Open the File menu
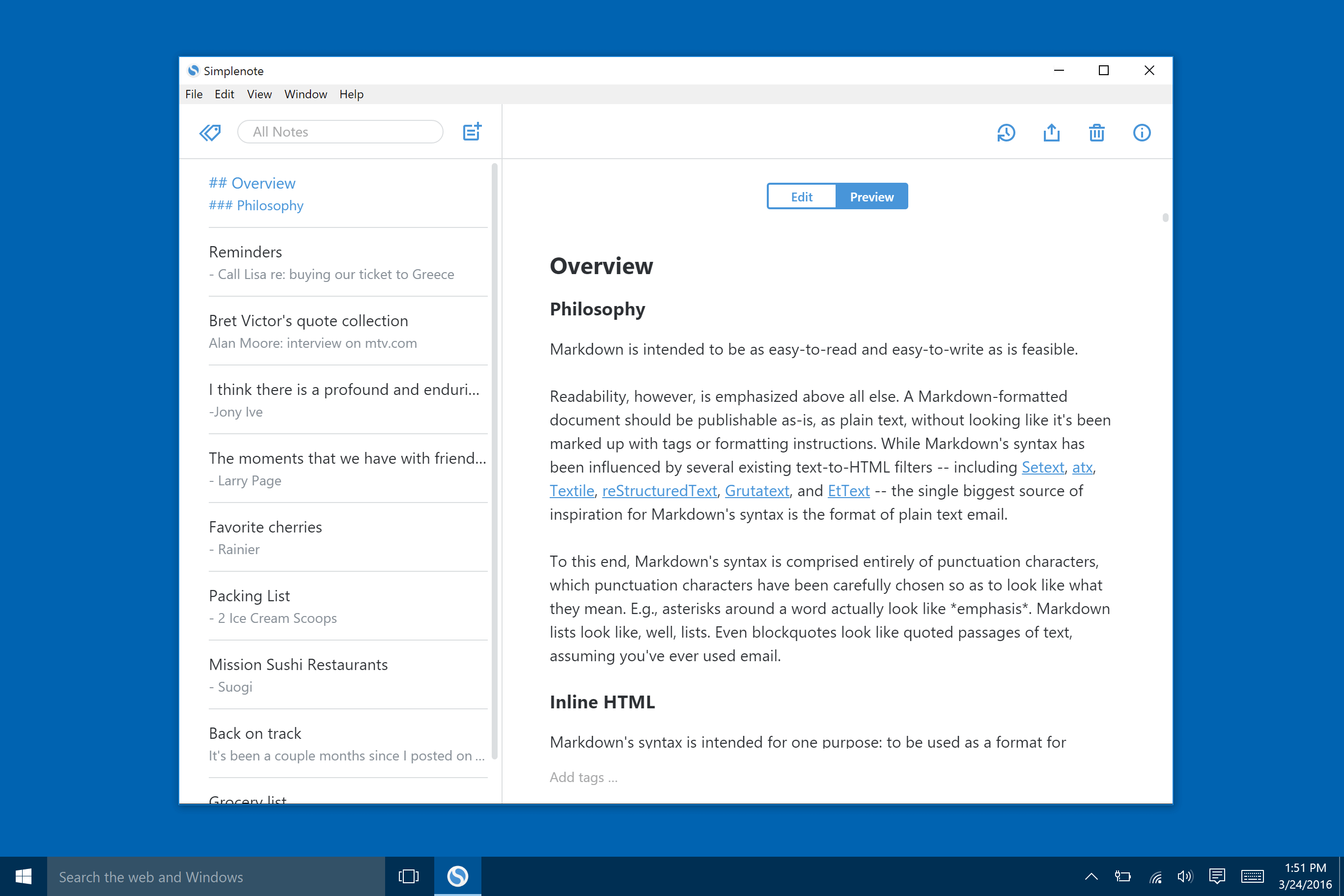1344x896 pixels. [x=193, y=93]
